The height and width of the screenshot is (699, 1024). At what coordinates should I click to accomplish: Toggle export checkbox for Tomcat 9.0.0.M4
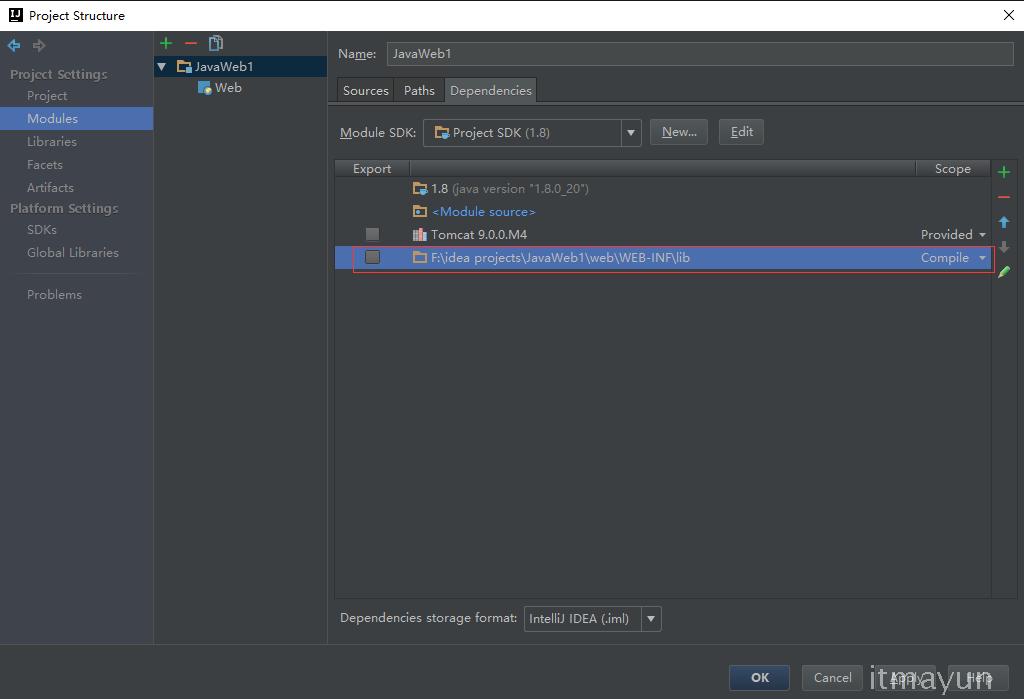pos(372,234)
